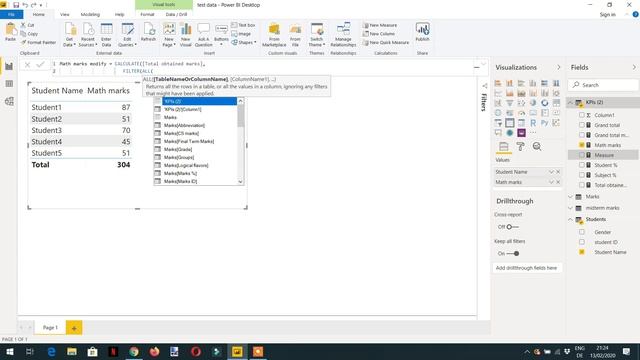Open the Format paint roller pane
Screen dimensions: 640x360
tap(520, 147)
